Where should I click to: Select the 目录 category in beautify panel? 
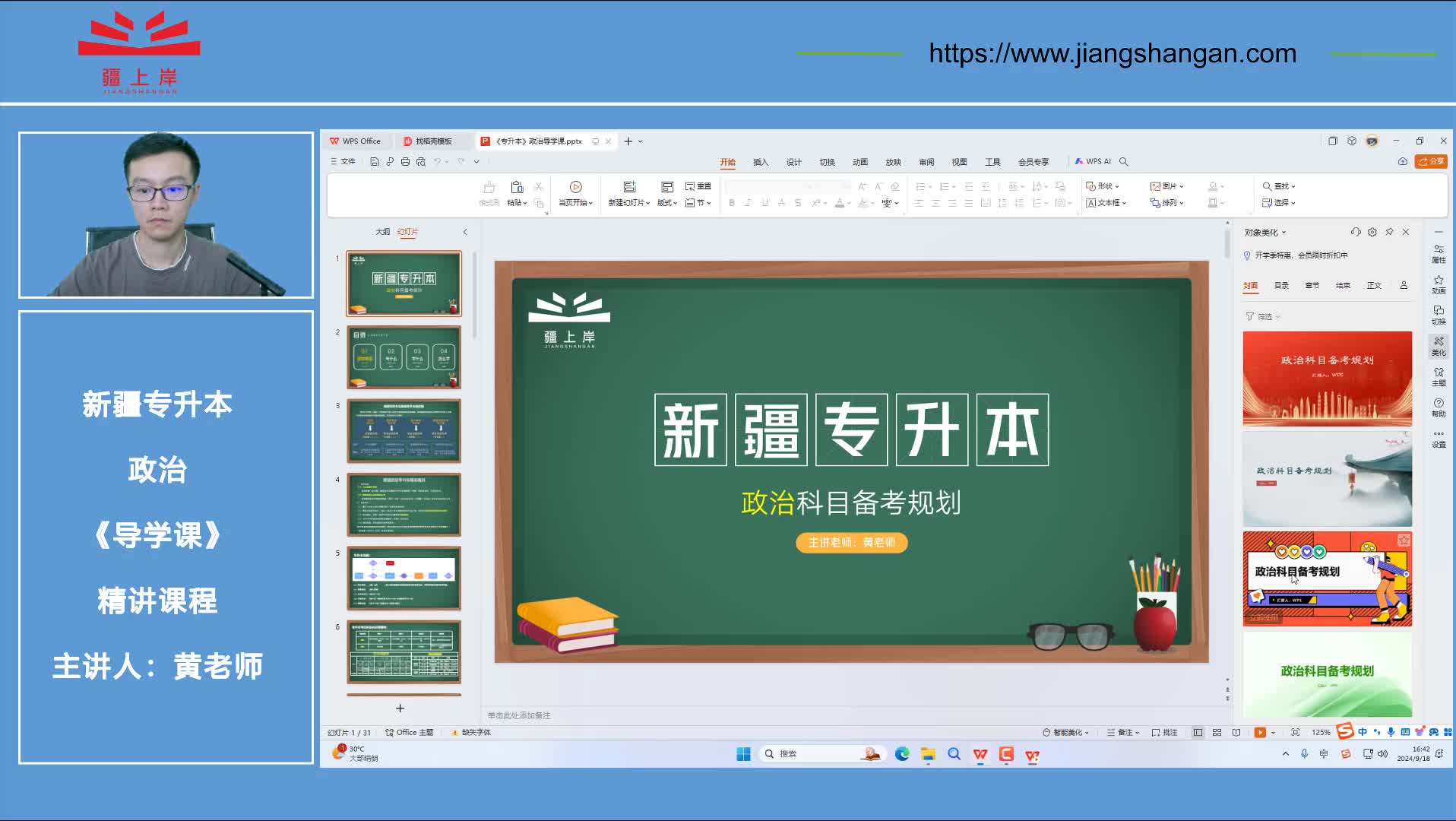(1281, 286)
